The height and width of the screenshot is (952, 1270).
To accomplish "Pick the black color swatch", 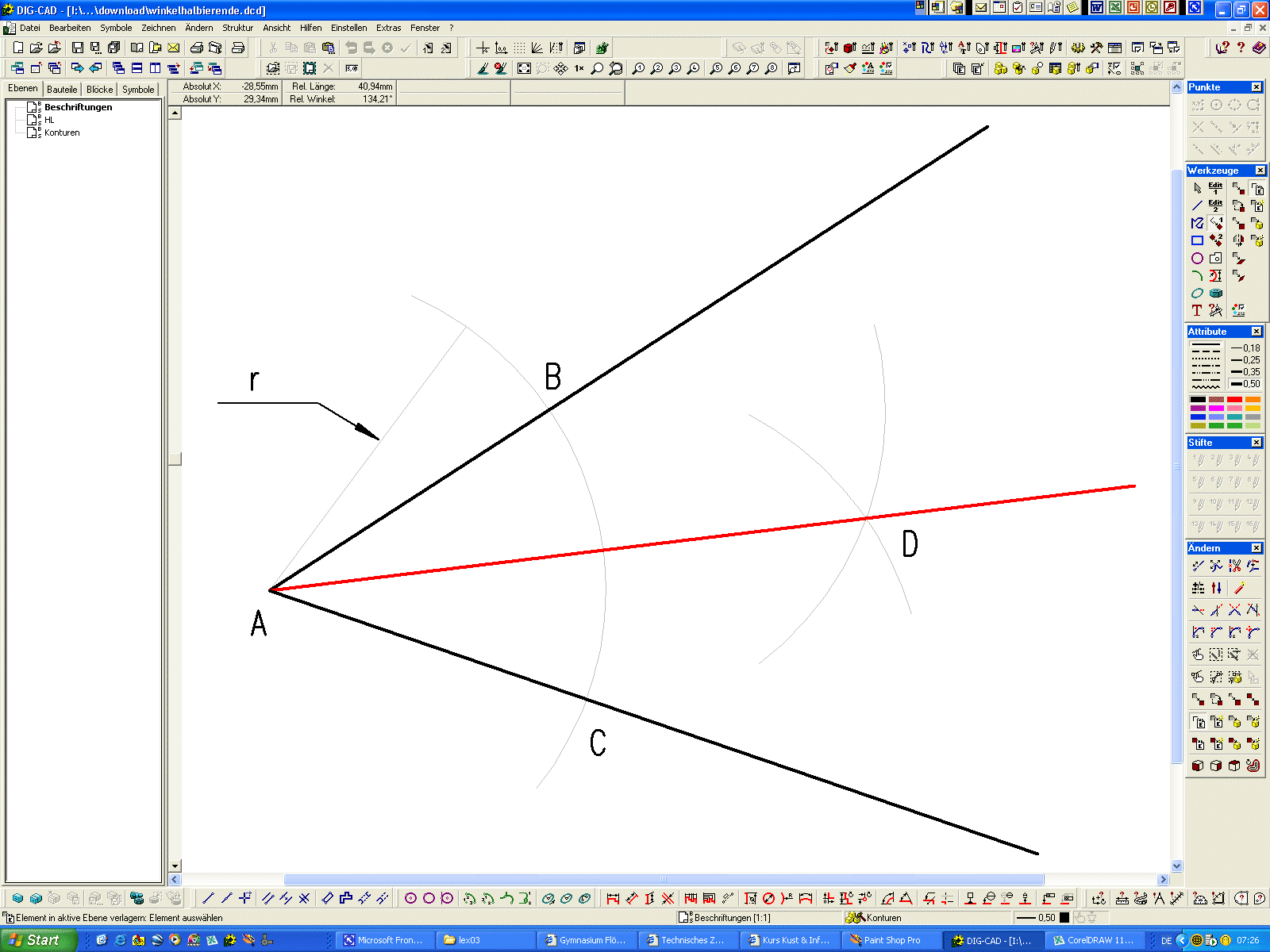I will point(1198,400).
